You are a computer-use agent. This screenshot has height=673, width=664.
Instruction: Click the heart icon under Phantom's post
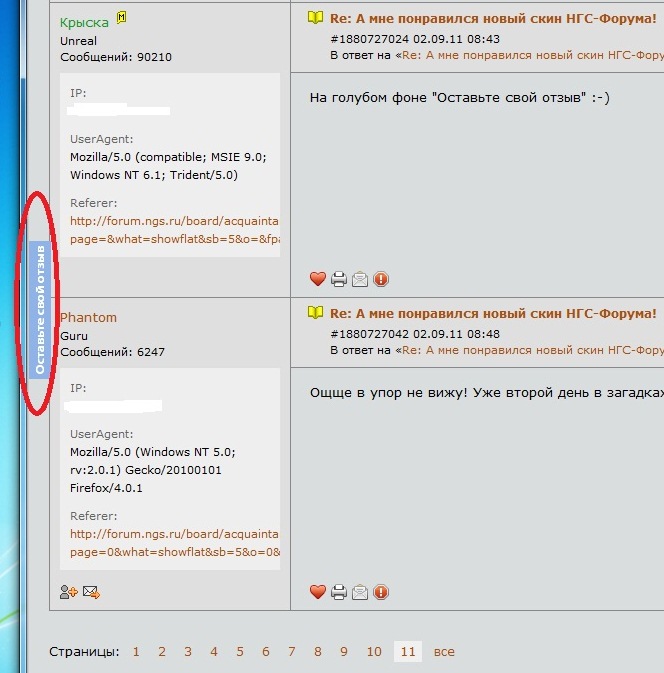tap(318, 592)
